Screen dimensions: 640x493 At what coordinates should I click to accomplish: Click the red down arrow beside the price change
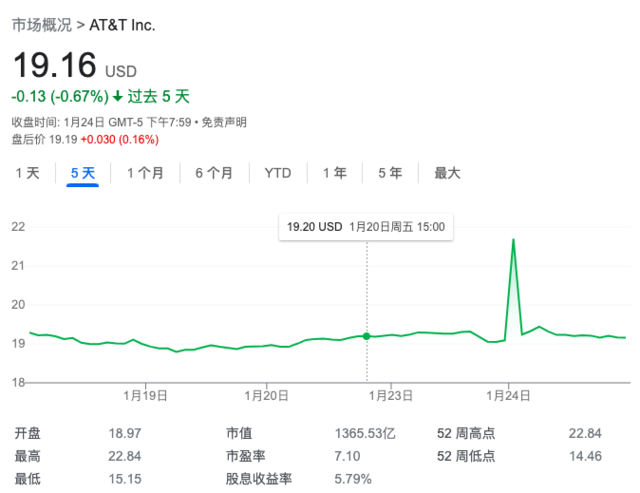118,97
